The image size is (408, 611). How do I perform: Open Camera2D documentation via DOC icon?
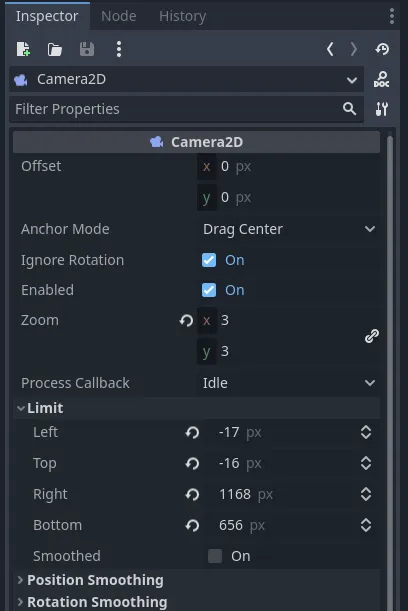pyautogui.click(x=382, y=79)
